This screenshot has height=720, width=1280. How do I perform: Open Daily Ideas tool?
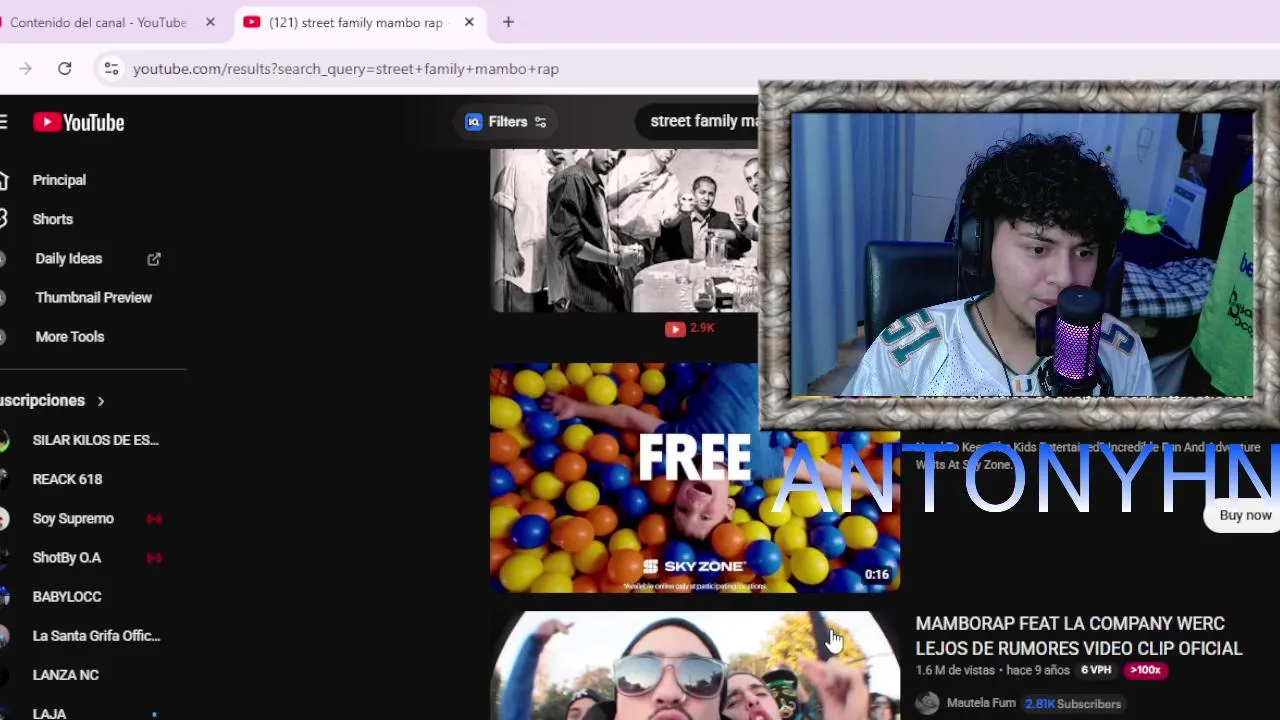pos(69,258)
